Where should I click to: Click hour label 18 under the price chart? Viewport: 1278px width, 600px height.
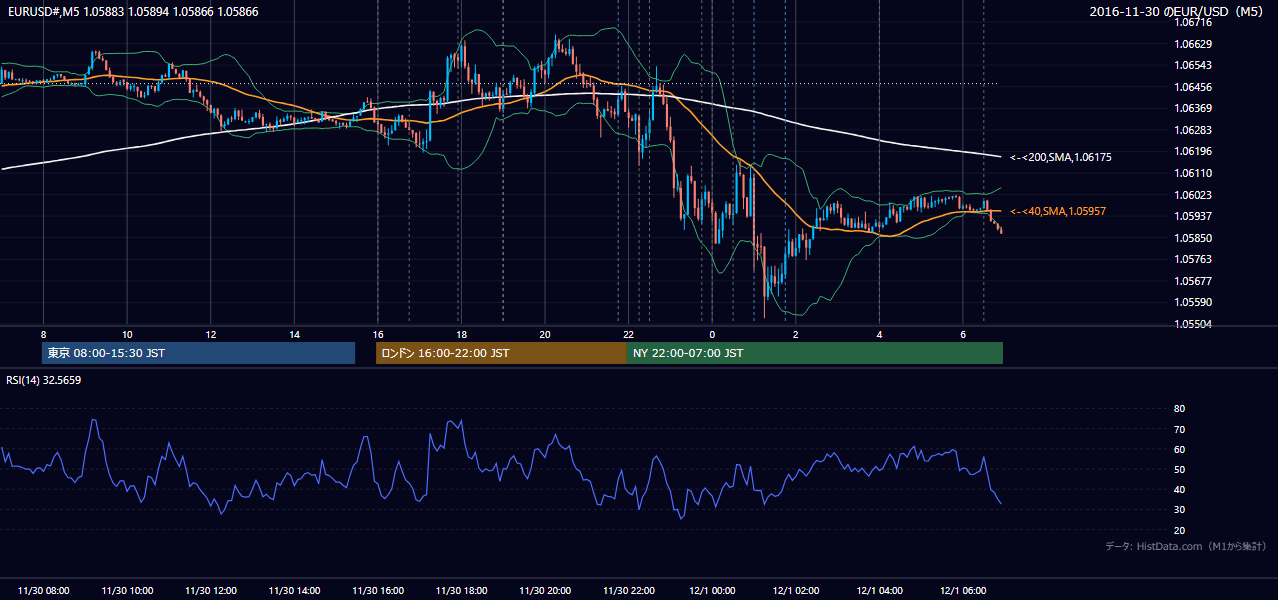[x=461, y=334]
